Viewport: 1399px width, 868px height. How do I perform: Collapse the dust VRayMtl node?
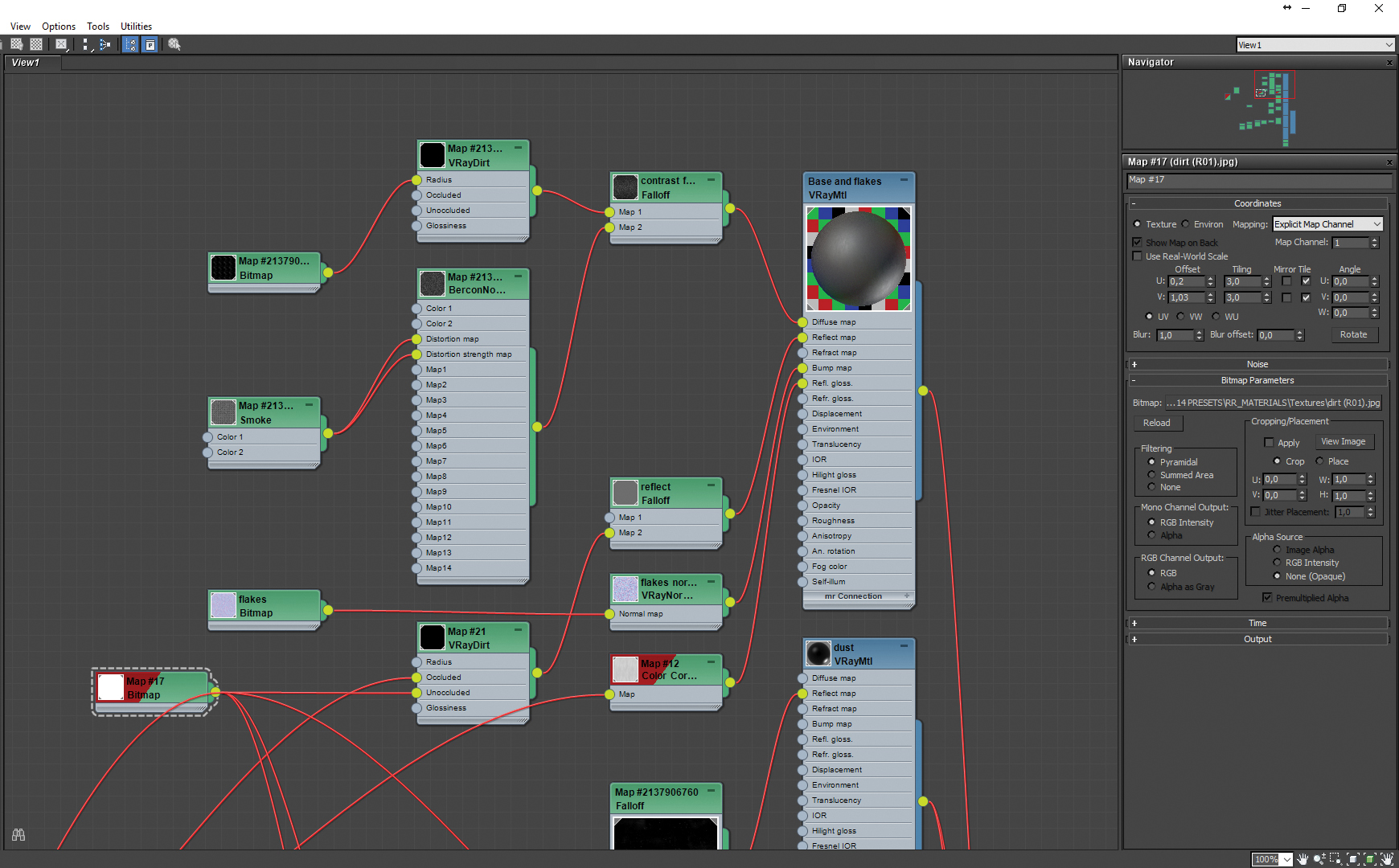click(904, 646)
